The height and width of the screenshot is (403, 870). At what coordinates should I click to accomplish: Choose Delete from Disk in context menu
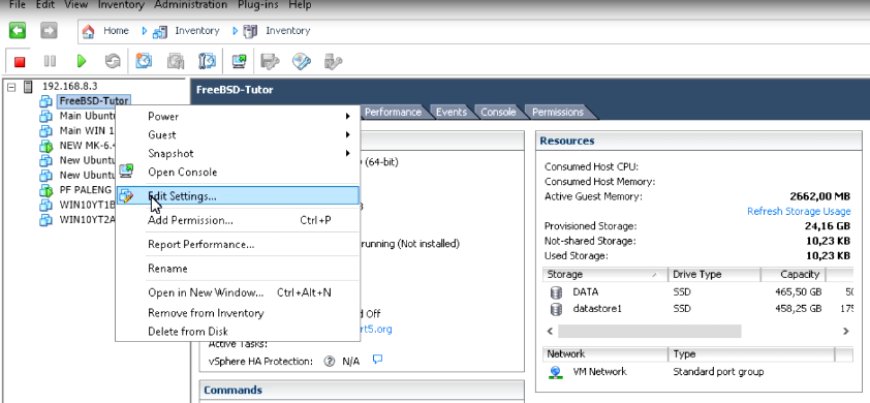click(x=237, y=331)
